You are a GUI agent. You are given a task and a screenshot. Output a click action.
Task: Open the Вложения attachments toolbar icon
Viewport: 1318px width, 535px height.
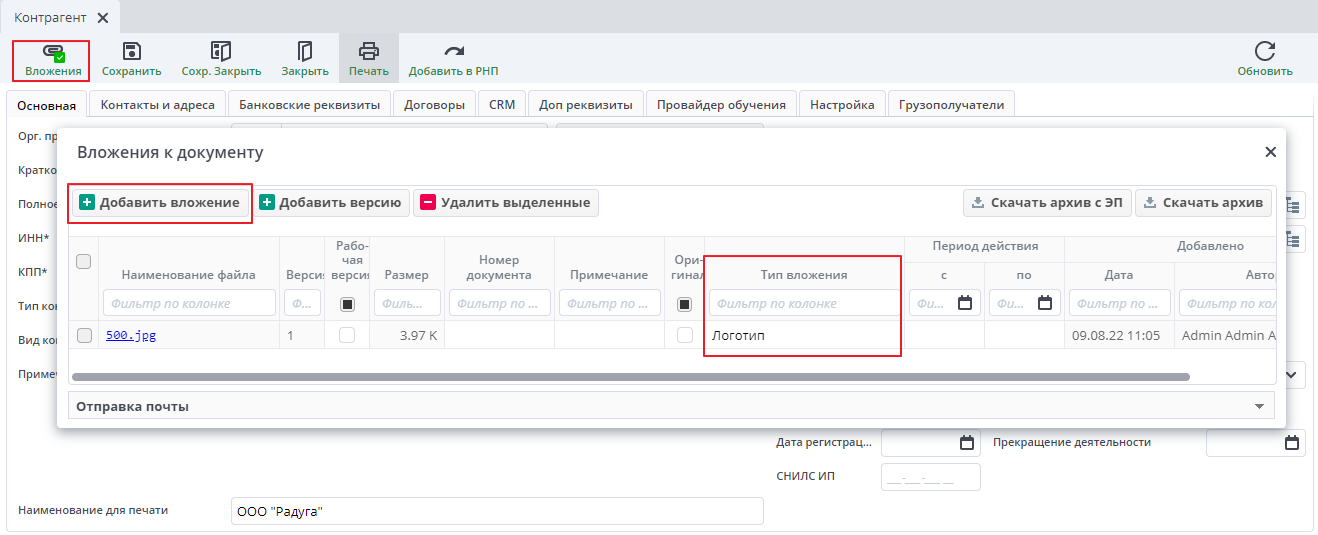pos(53,60)
